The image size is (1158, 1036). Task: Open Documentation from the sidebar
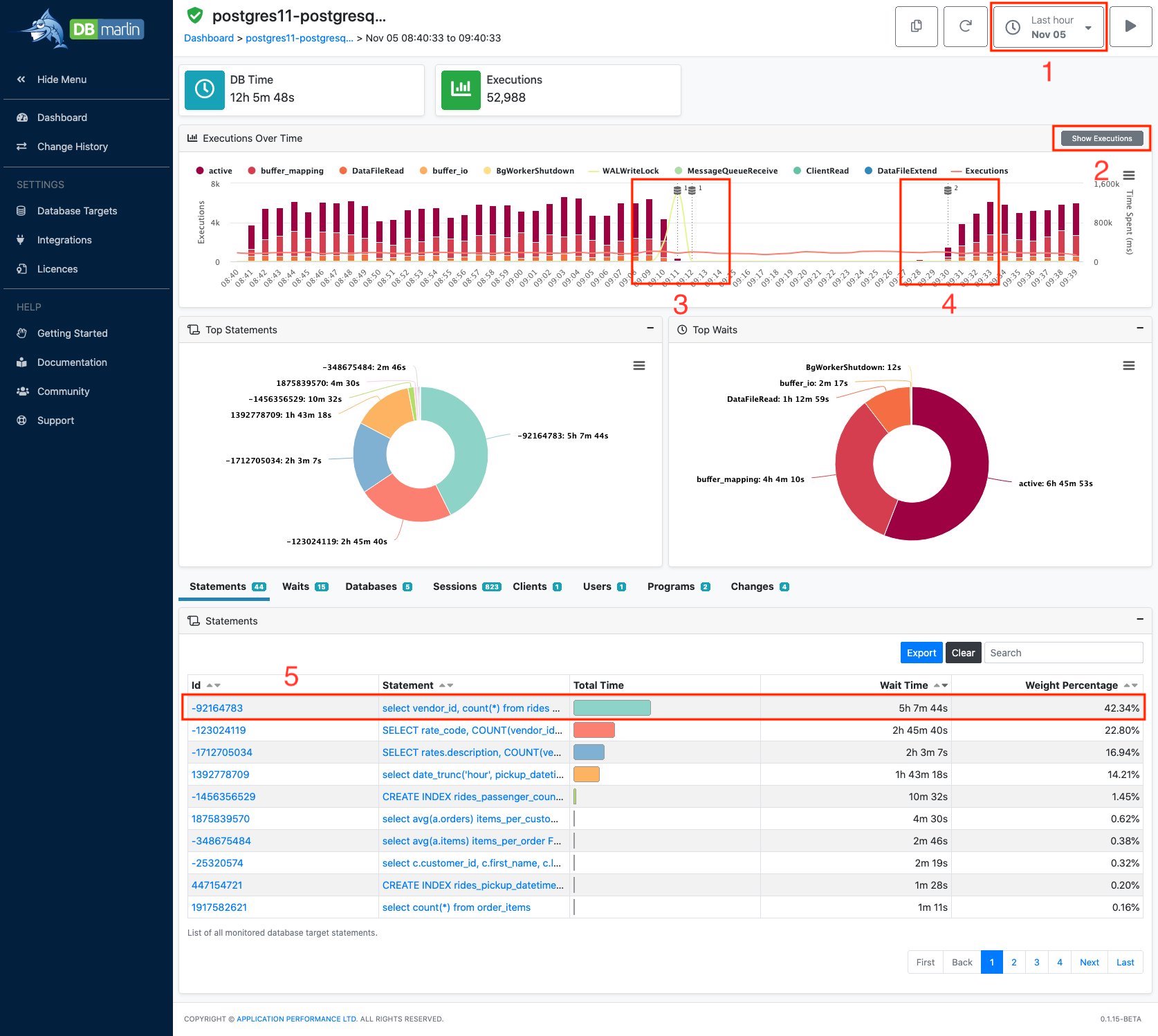click(62, 362)
